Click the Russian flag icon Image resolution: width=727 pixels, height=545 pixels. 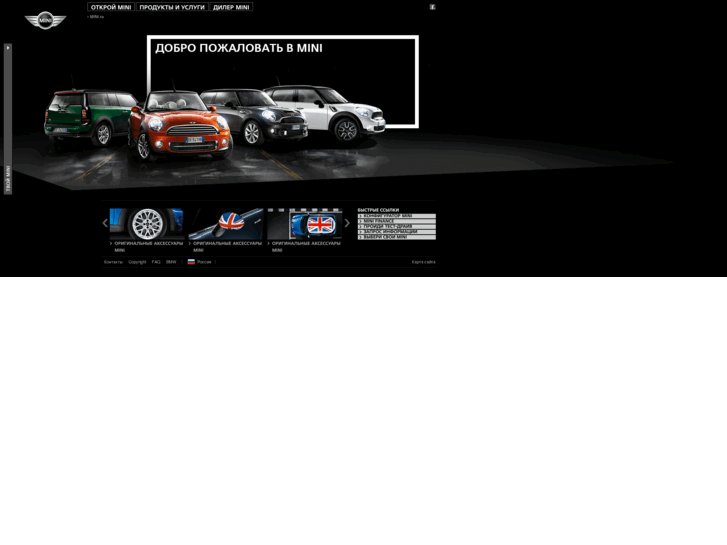[x=191, y=262]
